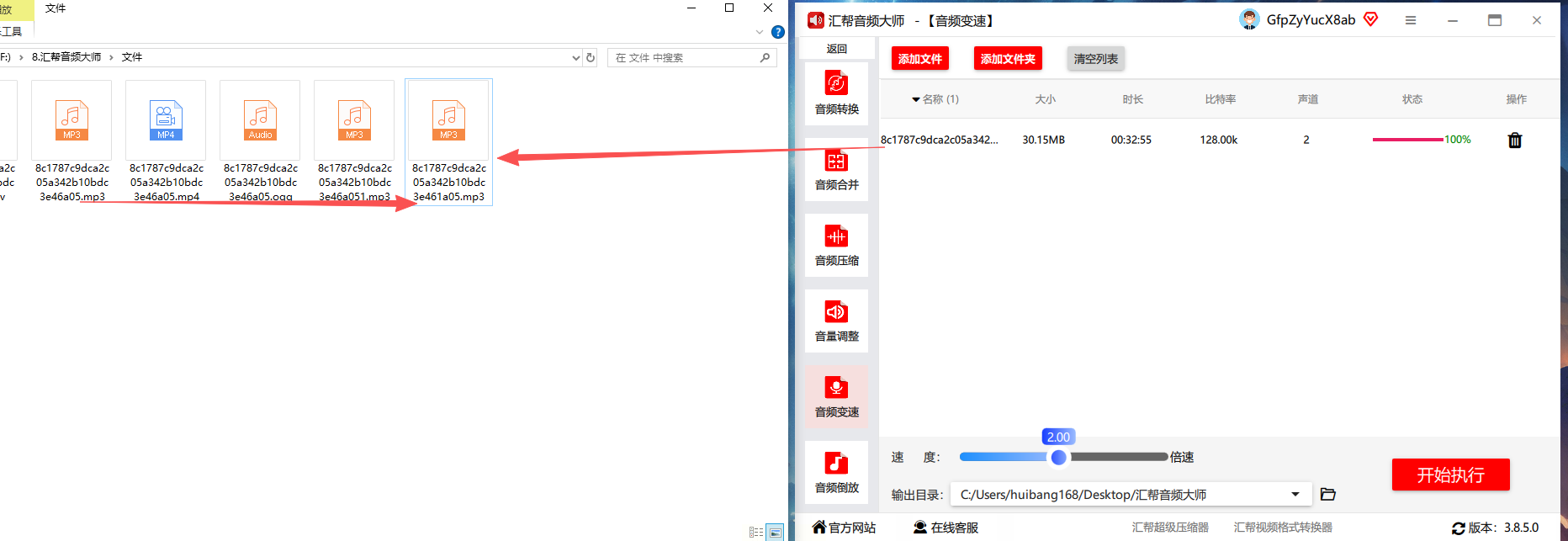Viewport: 1568px width, 541px height.
Task: Open the 音频合并 audio merge tool
Action: coord(836,169)
